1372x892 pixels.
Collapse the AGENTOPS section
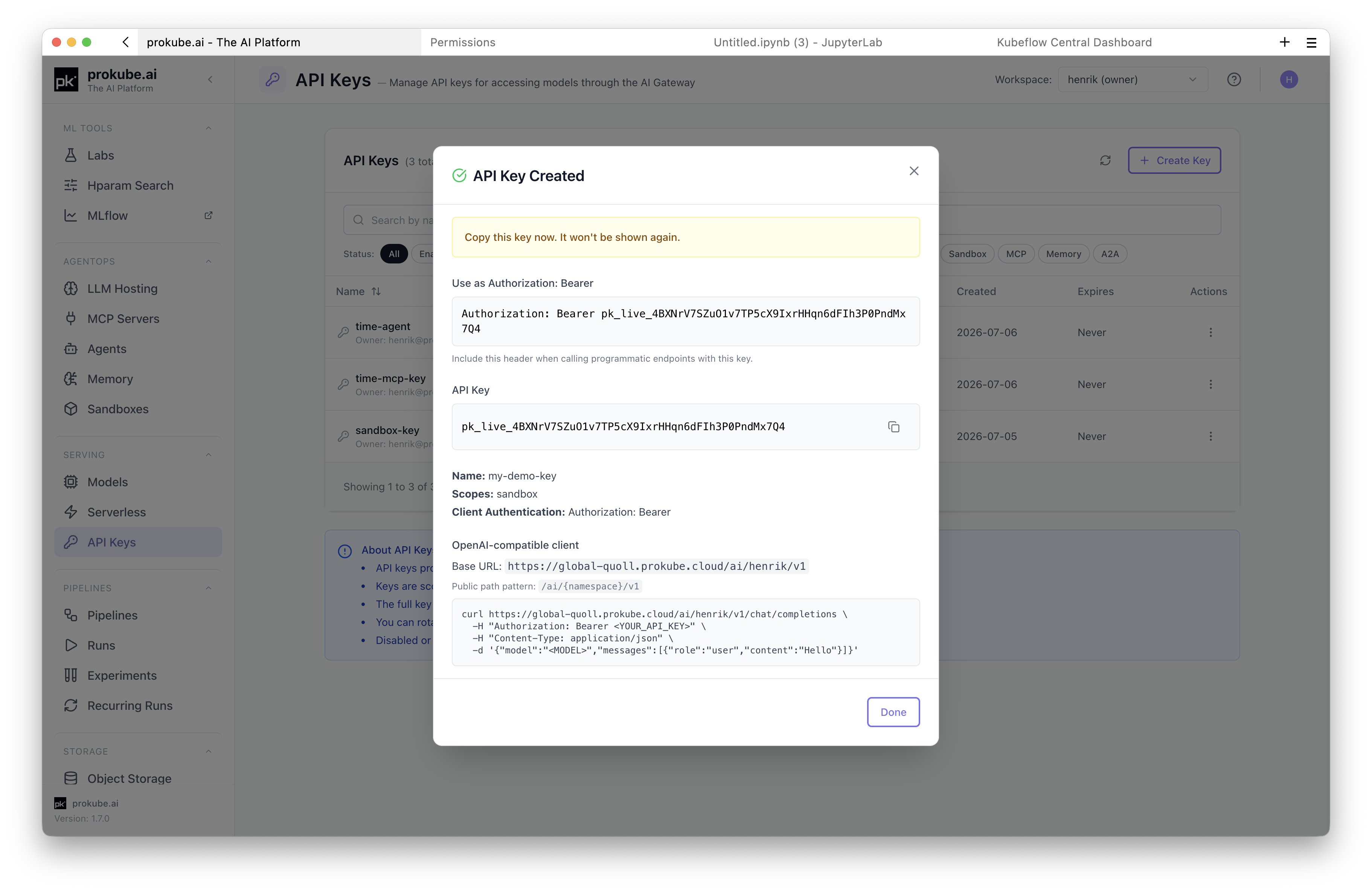coord(209,261)
